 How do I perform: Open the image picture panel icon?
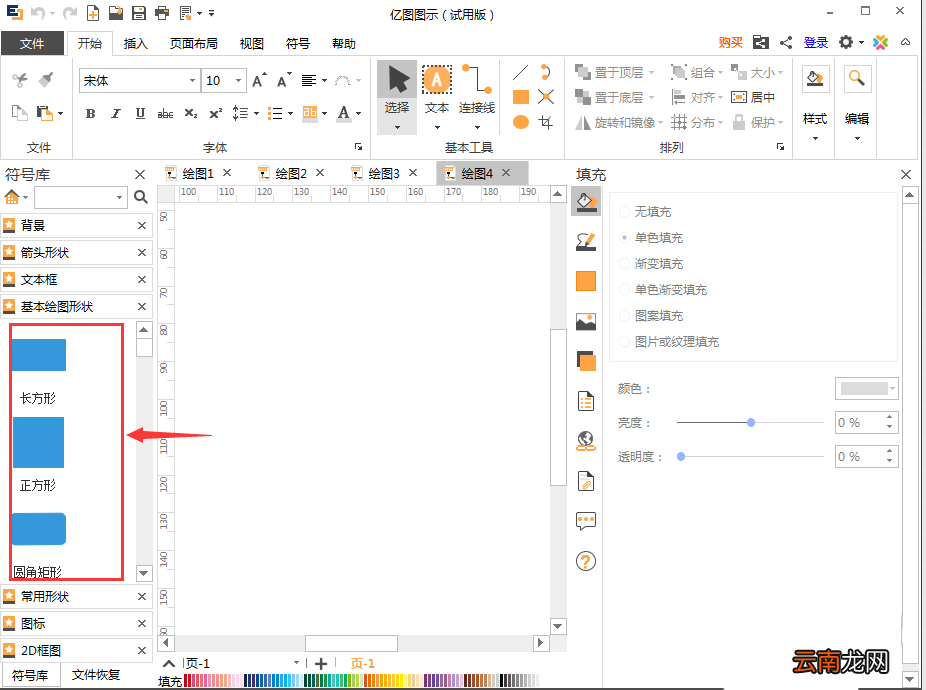point(586,321)
